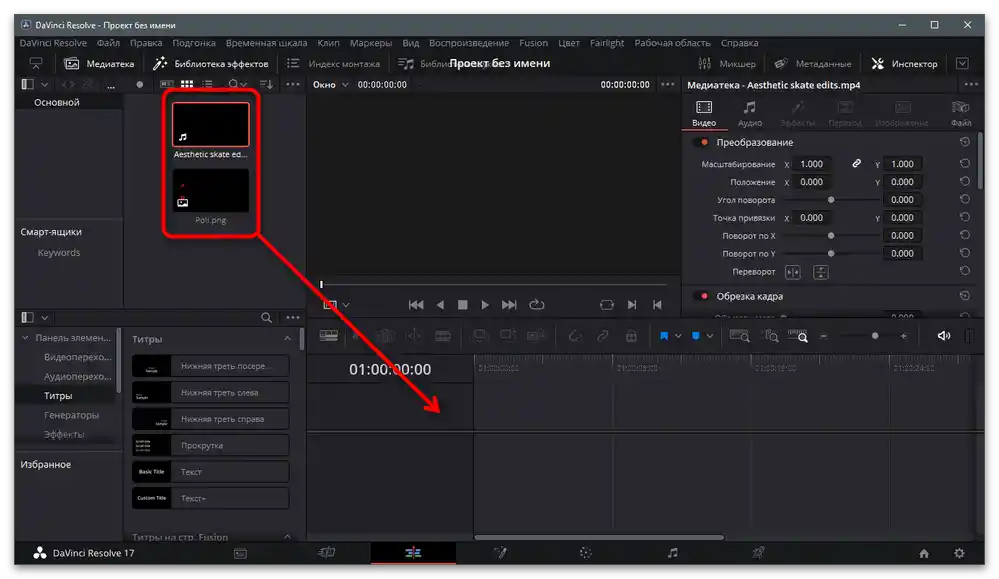The height and width of the screenshot is (579, 999).
Task: Open the Воспроизведение menu
Action: 469,43
